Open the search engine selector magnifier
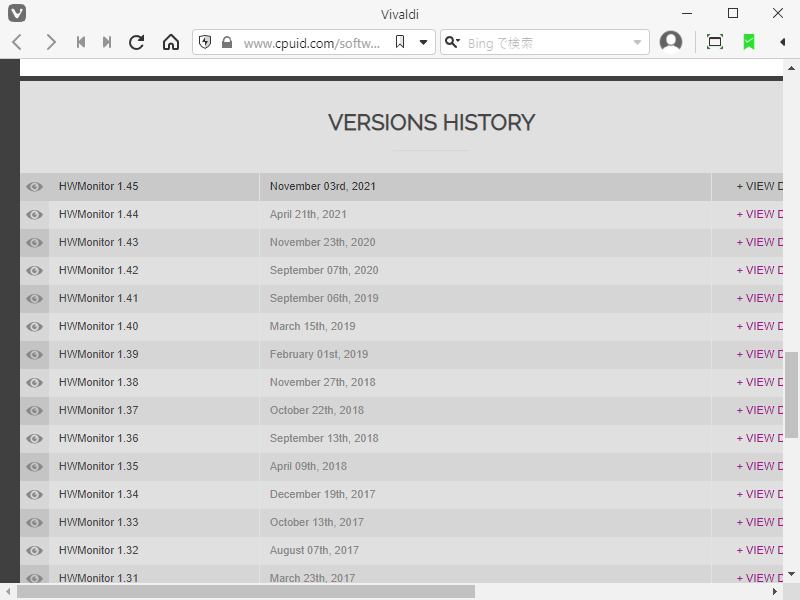 [452, 42]
